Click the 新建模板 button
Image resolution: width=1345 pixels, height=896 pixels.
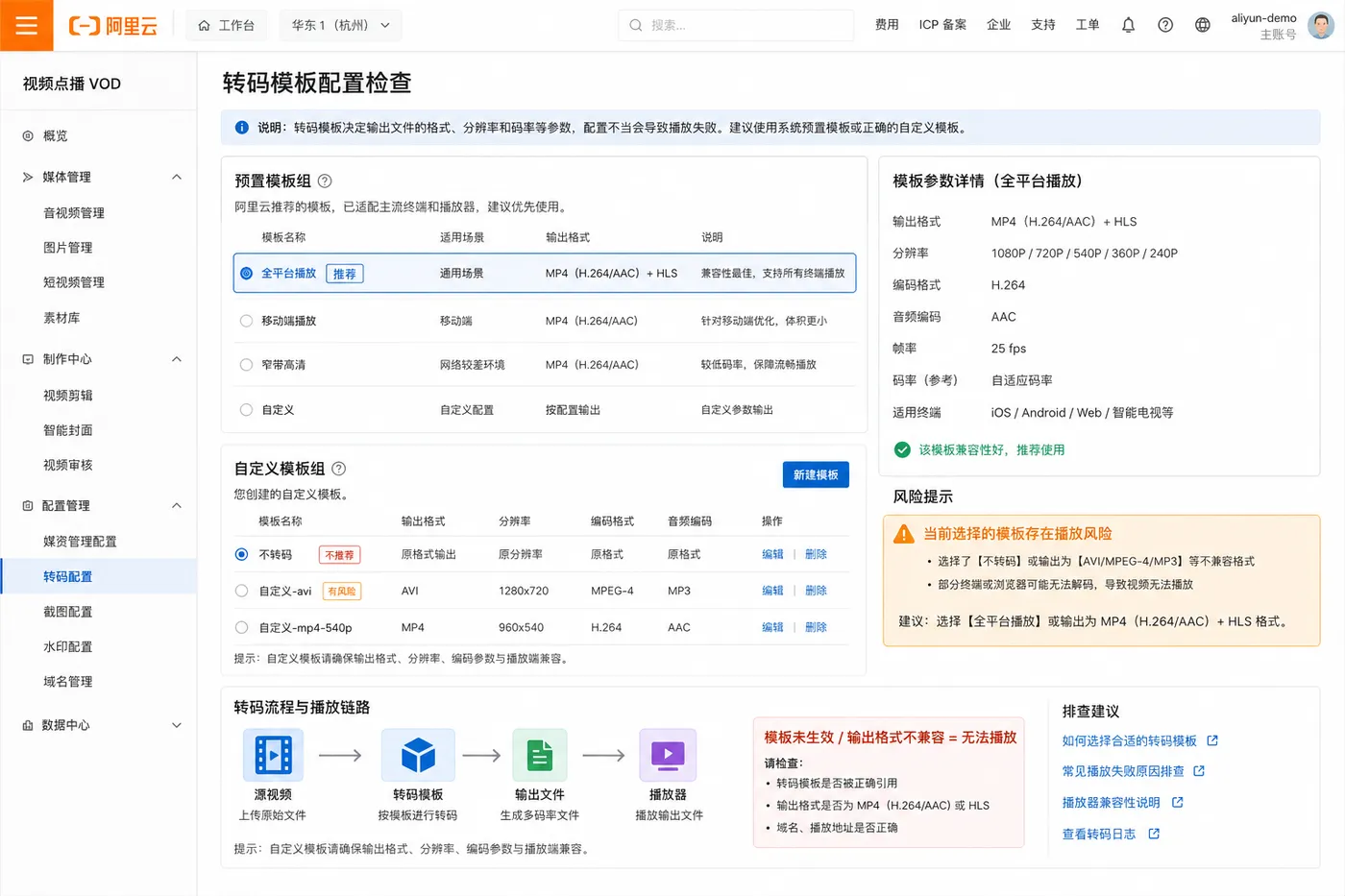[x=816, y=474]
